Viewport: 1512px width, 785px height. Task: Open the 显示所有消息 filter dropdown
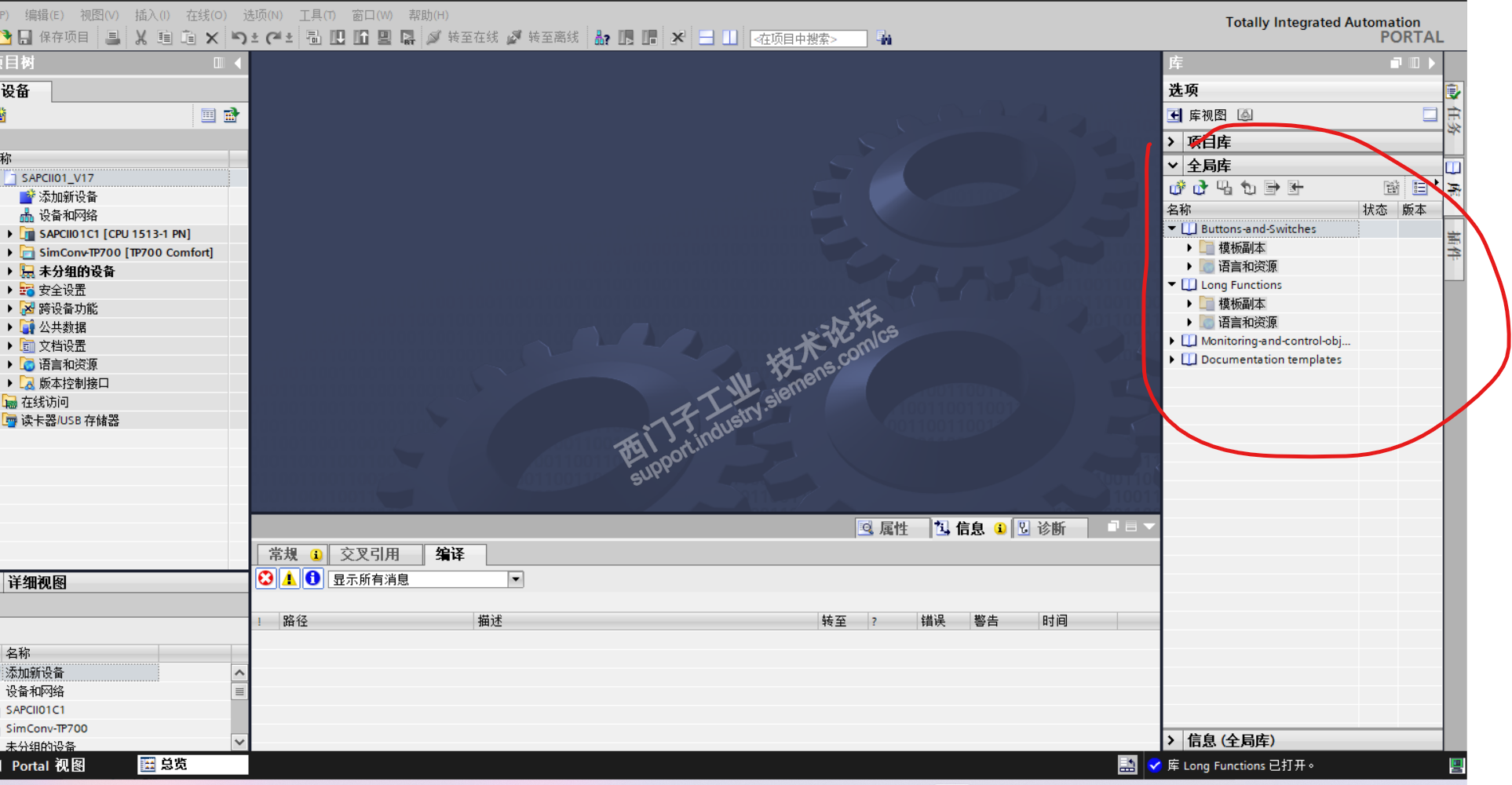[516, 579]
